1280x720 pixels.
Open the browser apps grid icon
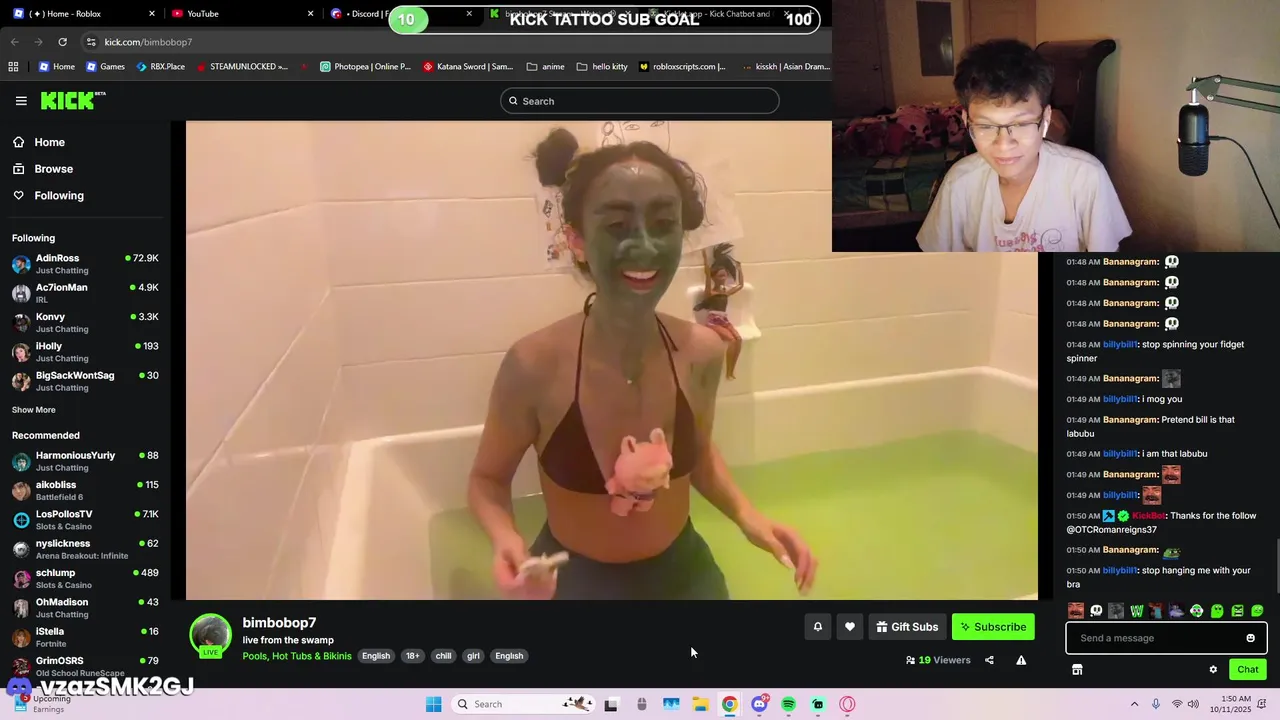coord(13,67)
